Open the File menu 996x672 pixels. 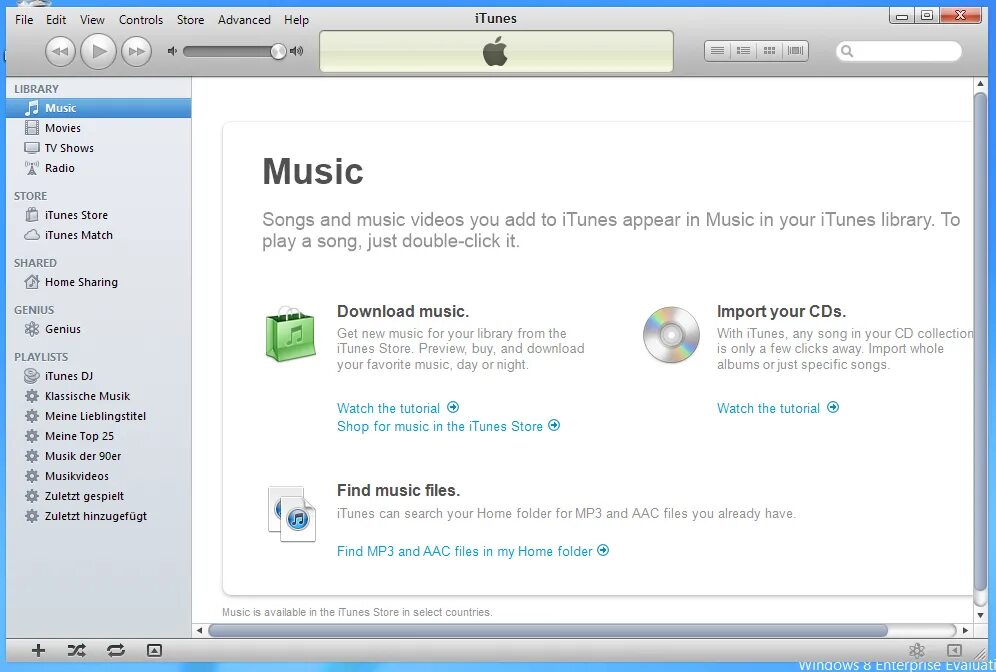coord(24,20)
